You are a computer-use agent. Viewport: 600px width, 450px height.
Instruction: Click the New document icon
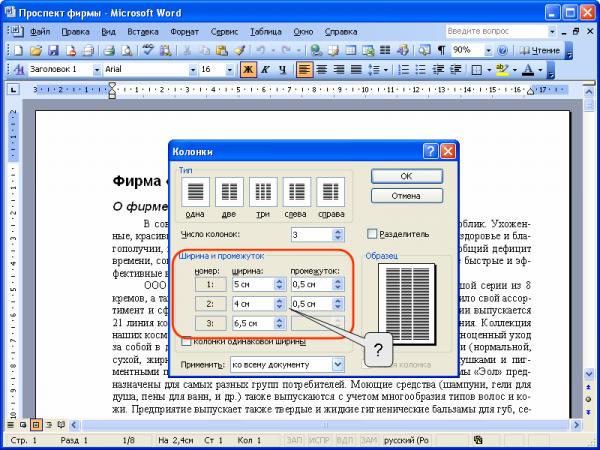[x=18, y=51]
